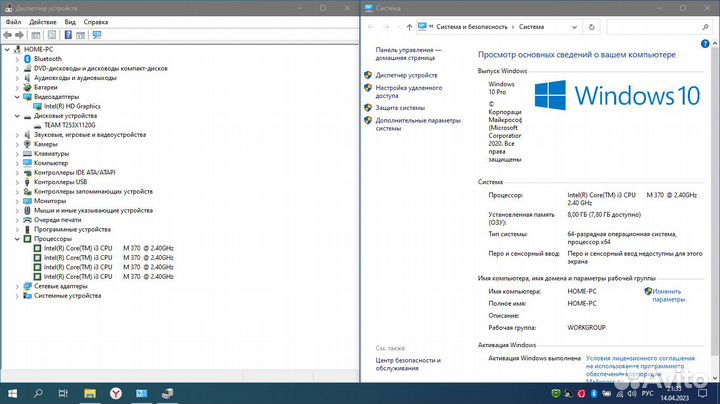Image resolution: width=720 pixels, height=404 pixels.
Task: Open Центр безопасности и обслуживания link
Action: (x=408, y=364)
